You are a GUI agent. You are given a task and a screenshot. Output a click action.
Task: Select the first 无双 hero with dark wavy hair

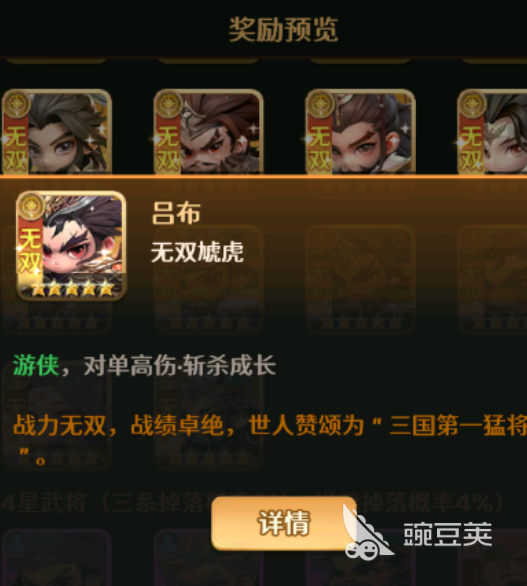click(57, 132)
